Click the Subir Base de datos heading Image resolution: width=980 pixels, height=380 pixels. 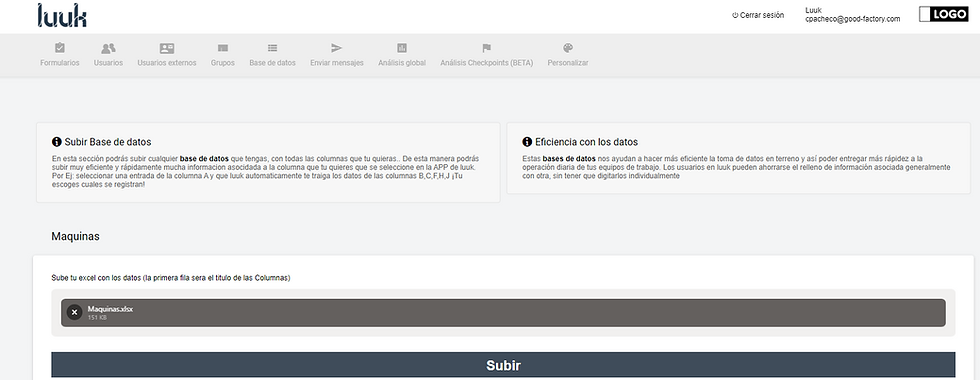pos(108,142)
